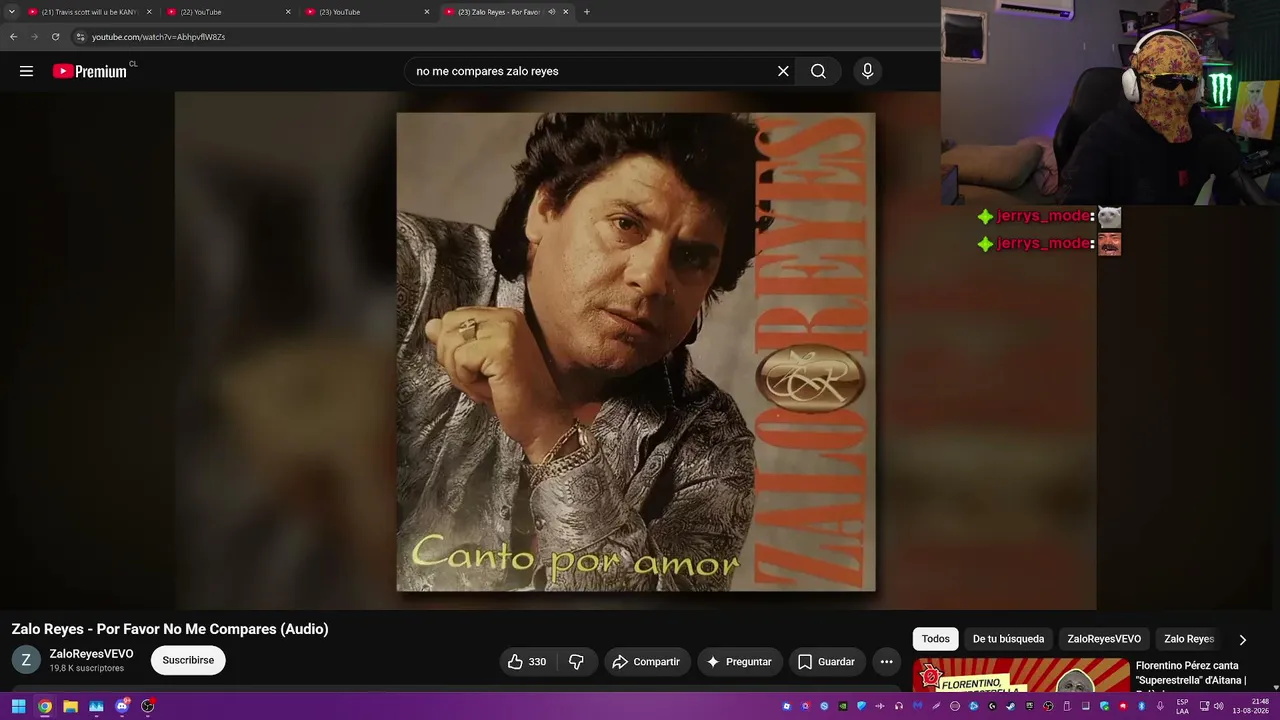The image size is (1280, 720).
Task: Open the Windows Start menu
Action: [x=18, y=706]
